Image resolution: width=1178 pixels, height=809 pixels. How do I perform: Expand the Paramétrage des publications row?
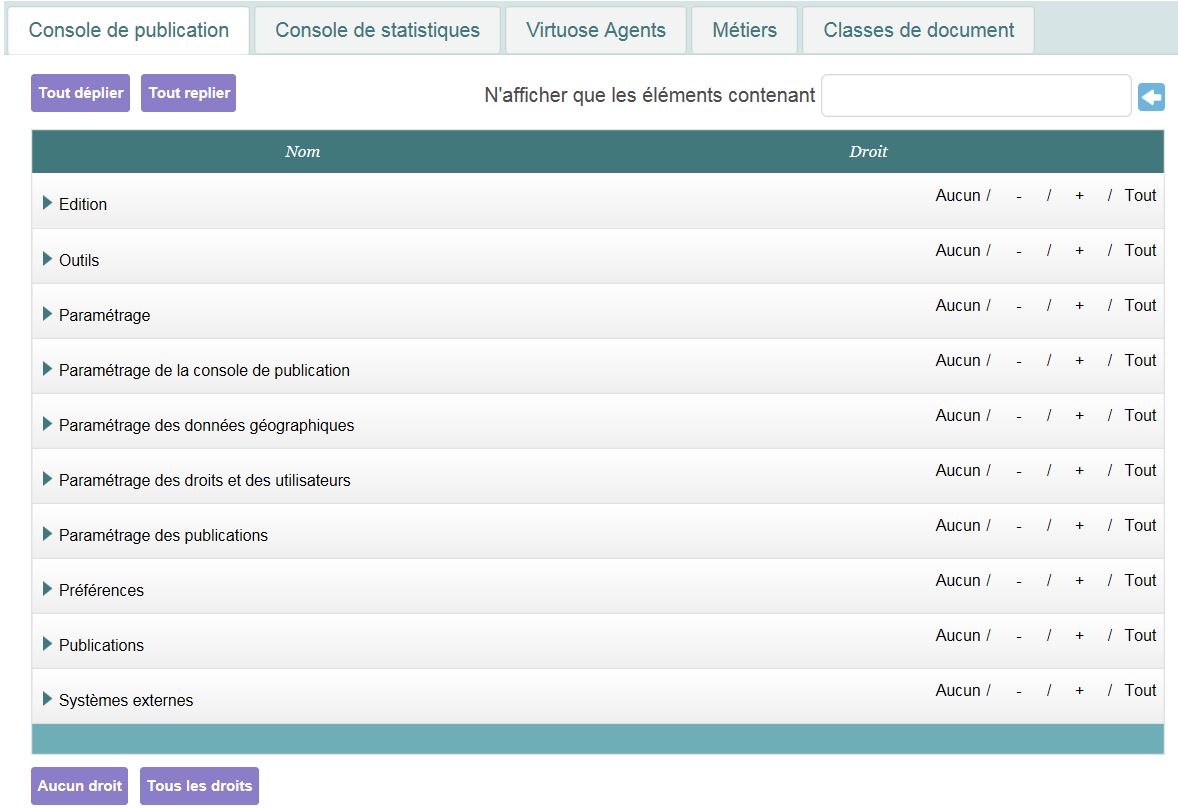coord(47,534)
